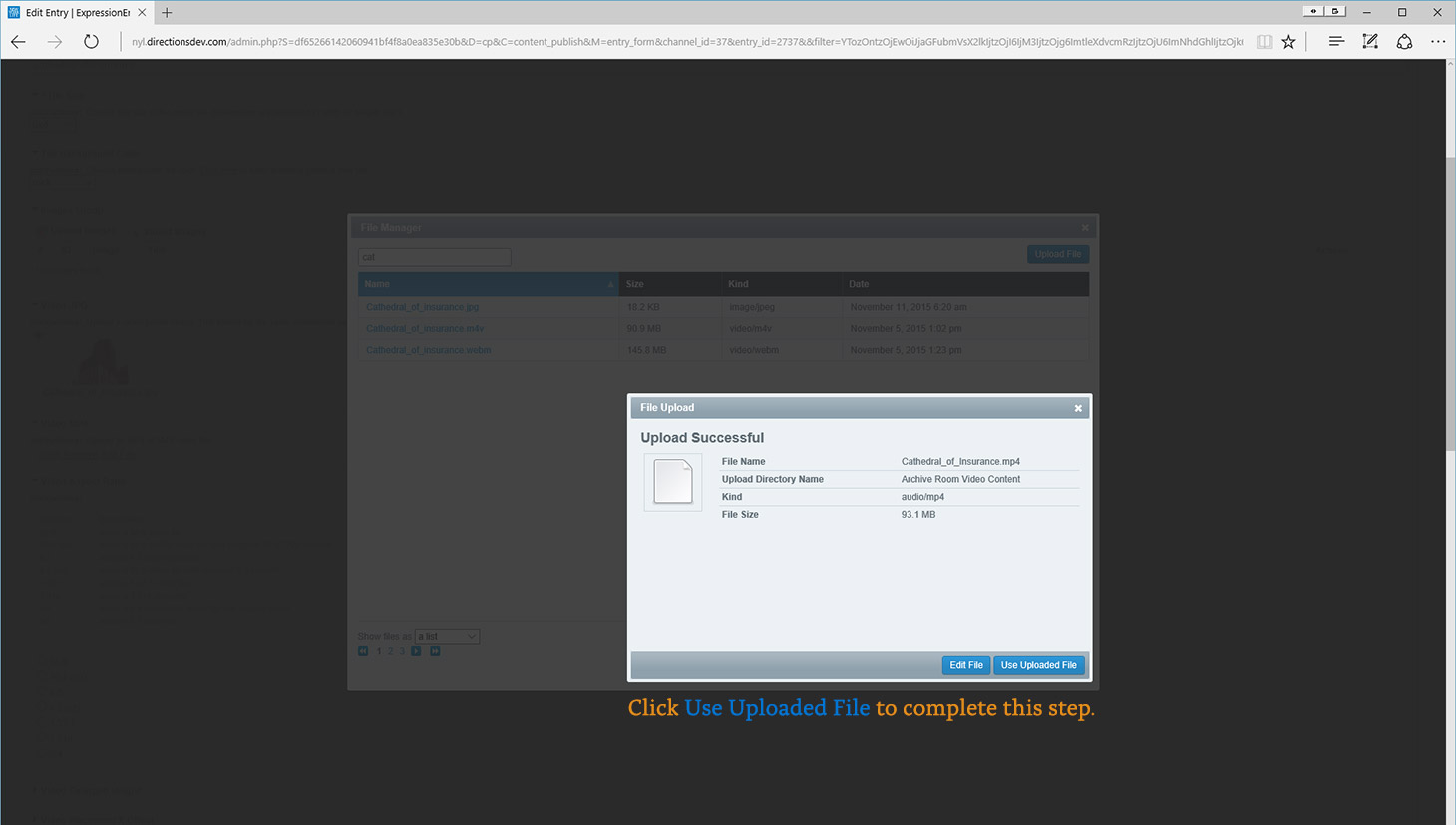Open the Edge Hub panel
1456x825 pixels.
1336,42
